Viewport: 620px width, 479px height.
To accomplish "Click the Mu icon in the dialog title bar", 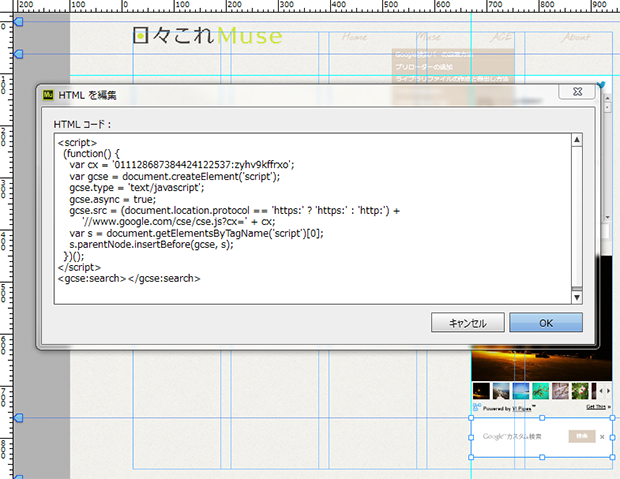I will pos(48,95).
